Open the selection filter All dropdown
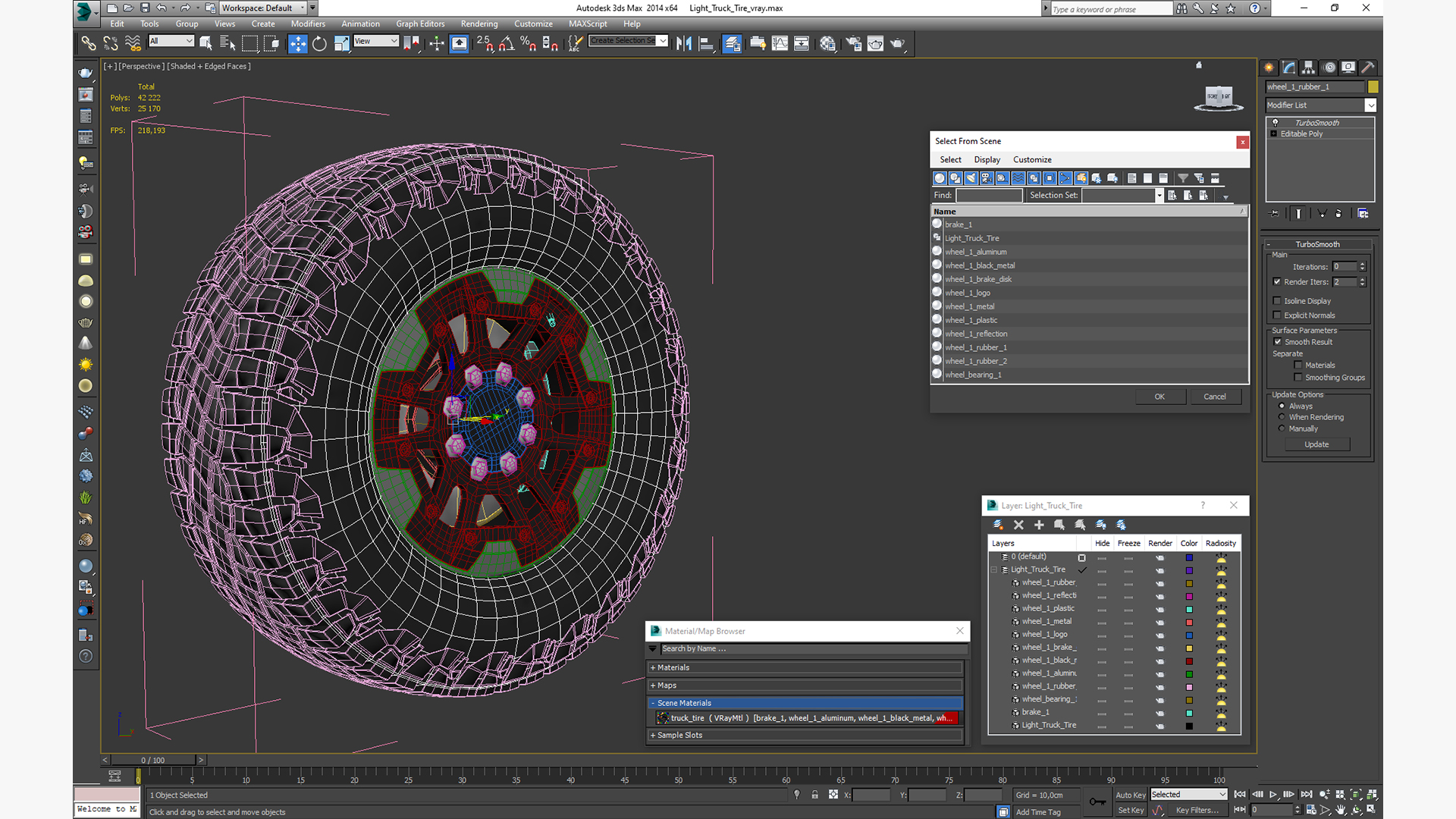The height and width of the screenshot is (819, 1456). [171, 41]
